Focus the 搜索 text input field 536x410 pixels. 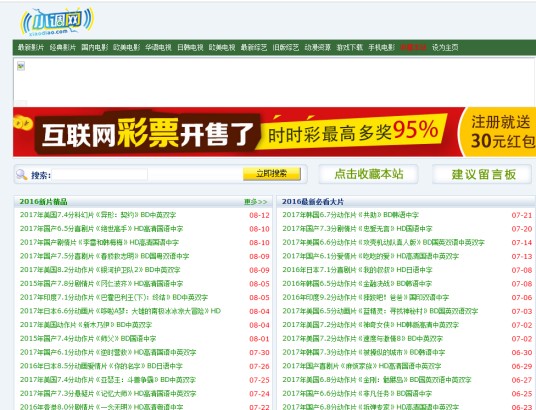coord(100,174)
